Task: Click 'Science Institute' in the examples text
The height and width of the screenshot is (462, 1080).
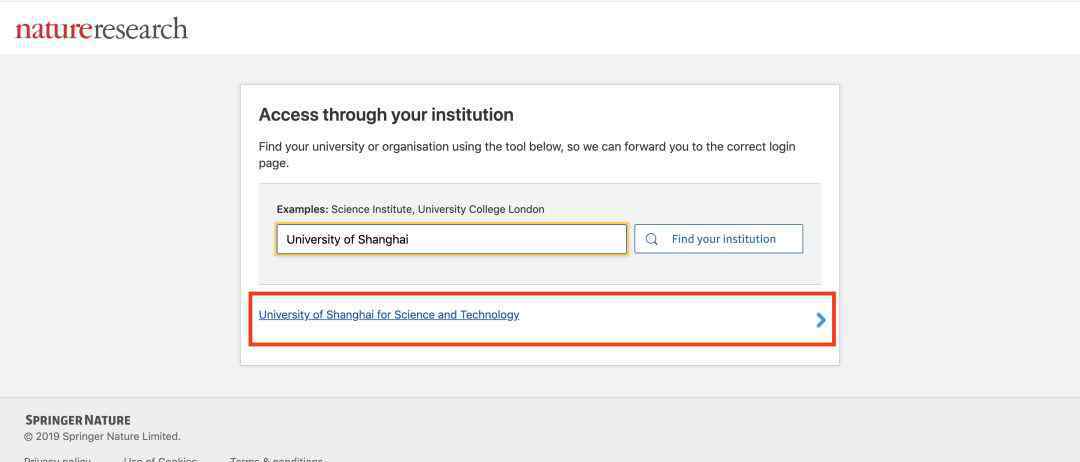Action: pyautogui.click(x=371, y=209)
